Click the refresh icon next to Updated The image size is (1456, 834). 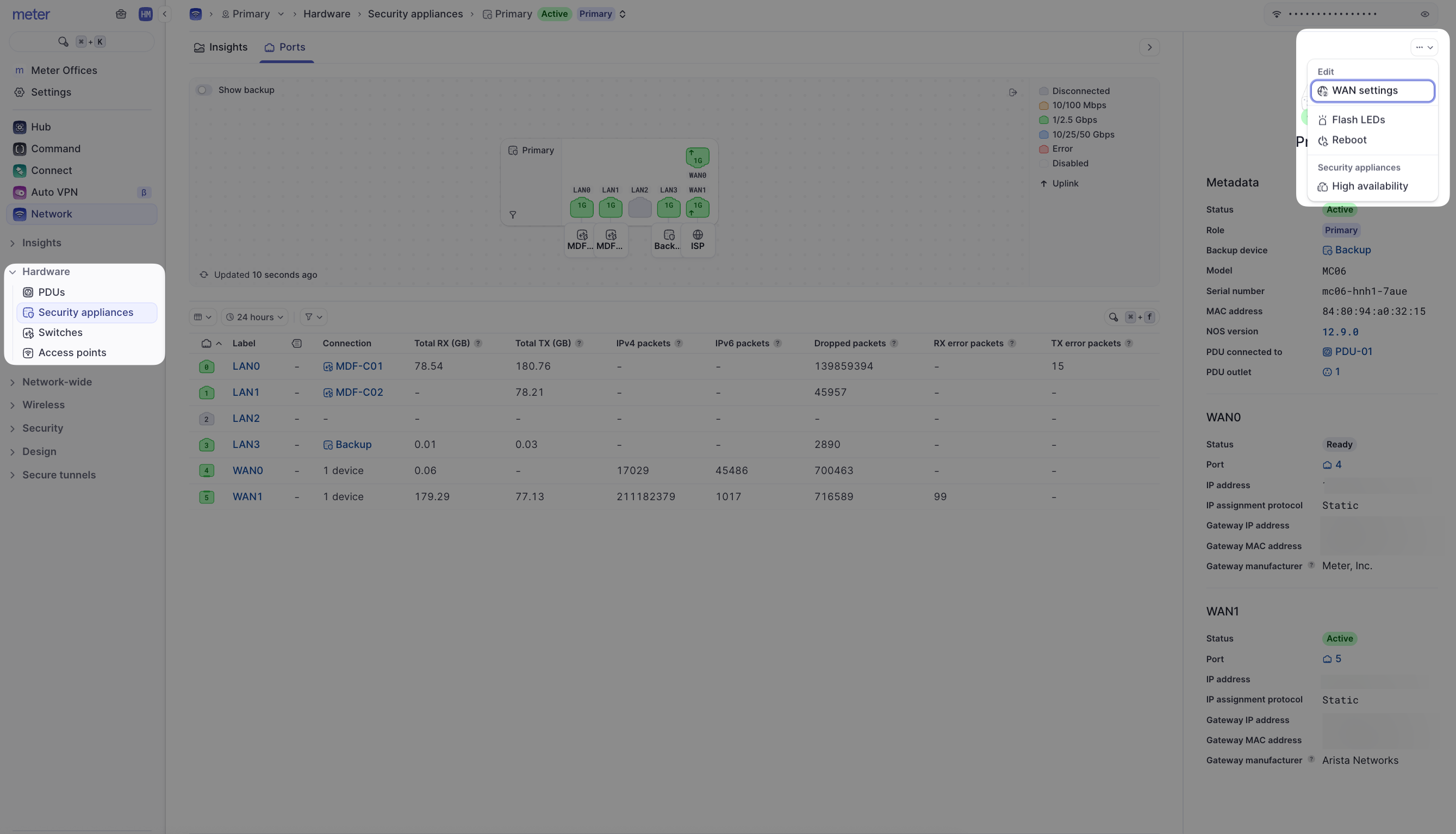(x=203, y=275)
